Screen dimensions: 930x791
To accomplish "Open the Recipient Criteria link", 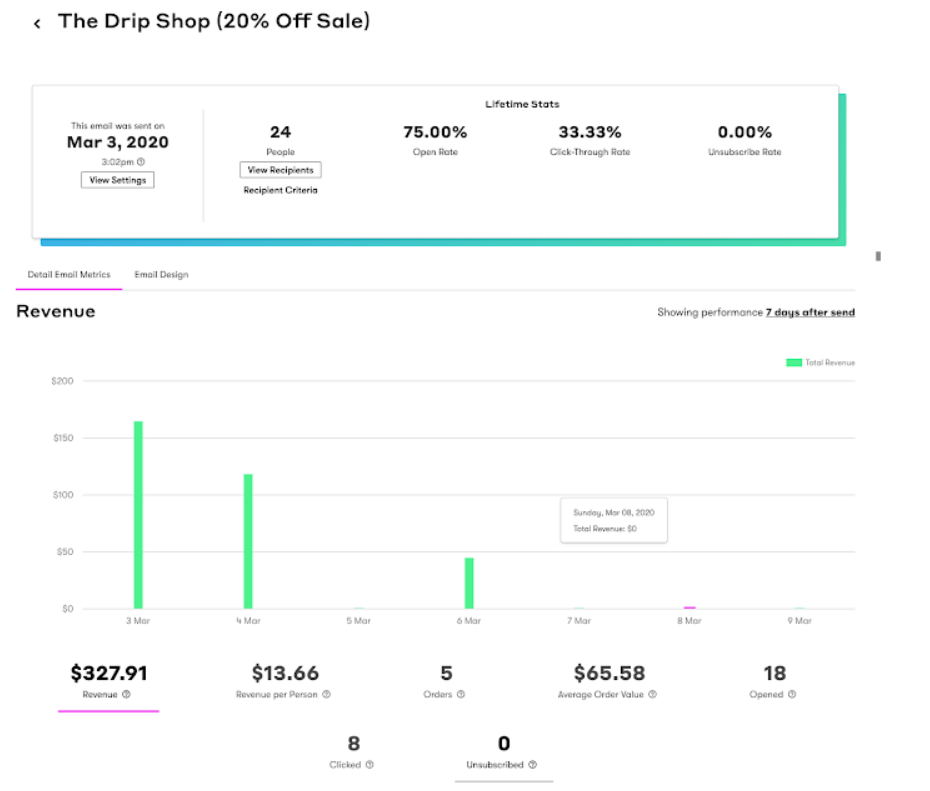I will (281, 190).
